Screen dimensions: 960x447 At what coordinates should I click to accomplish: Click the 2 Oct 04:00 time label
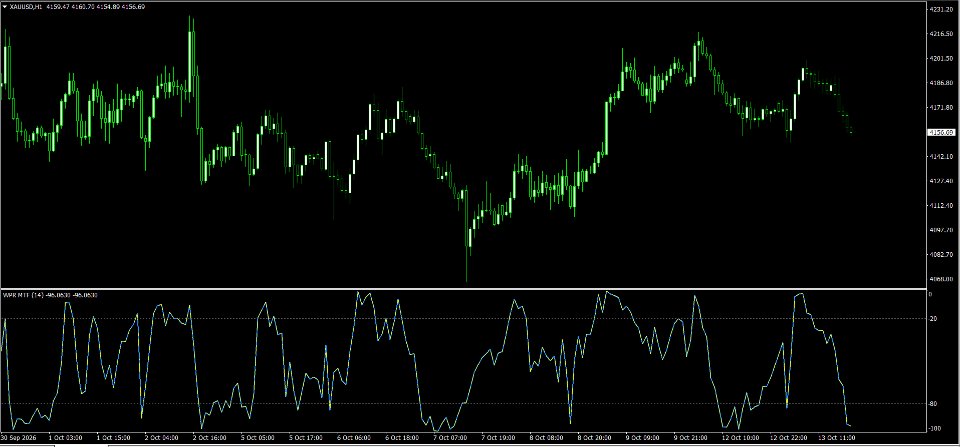click(x=162, y=438)
